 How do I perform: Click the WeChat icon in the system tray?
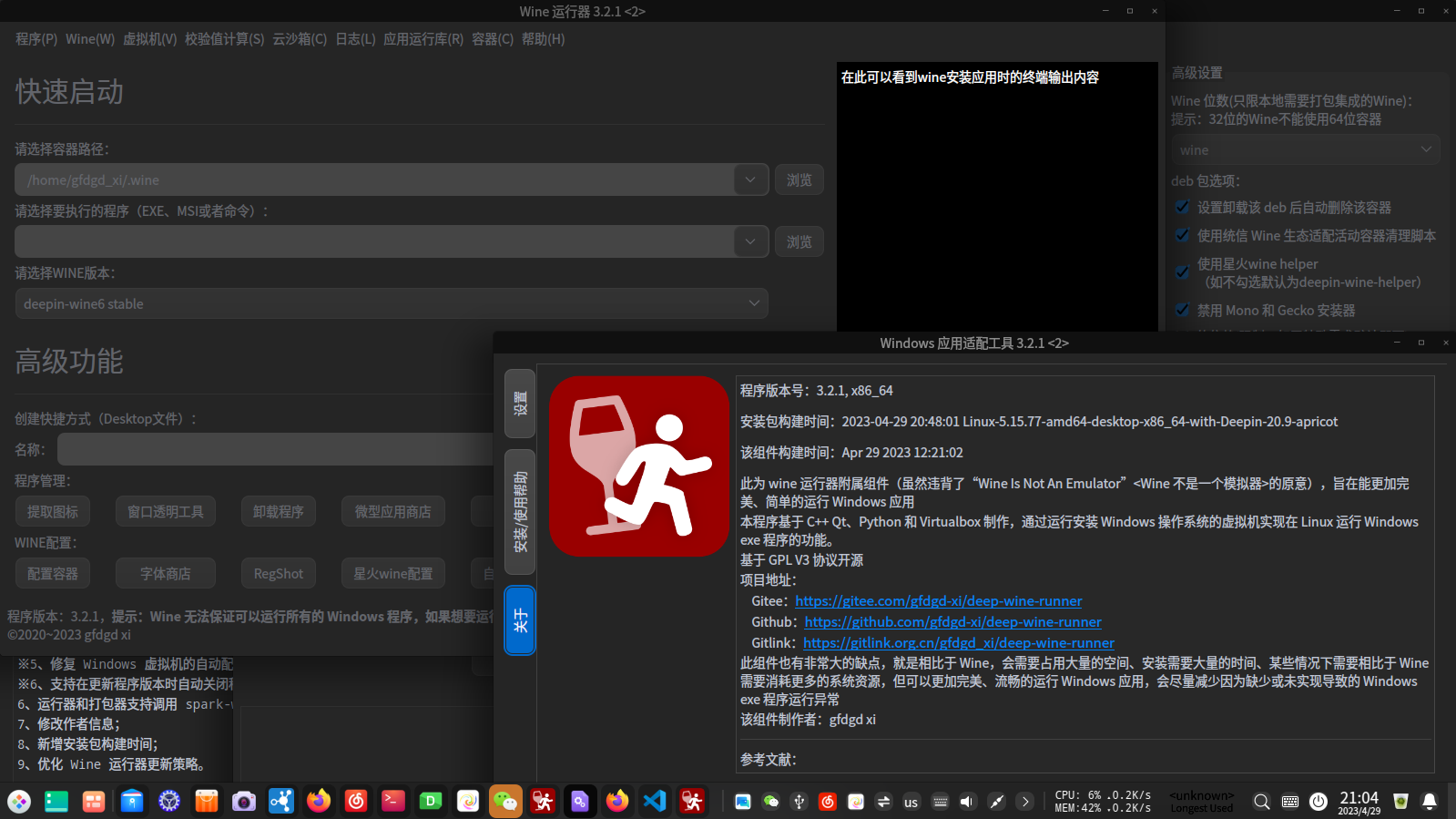771,802
